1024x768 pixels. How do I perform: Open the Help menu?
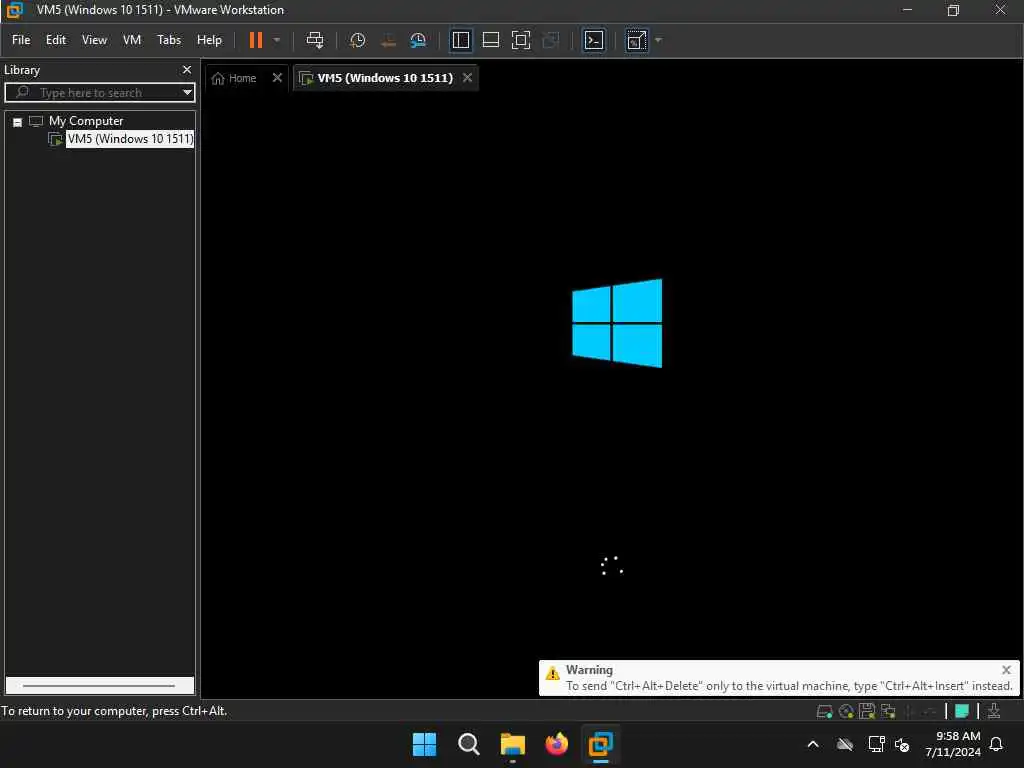click(209, 40)
